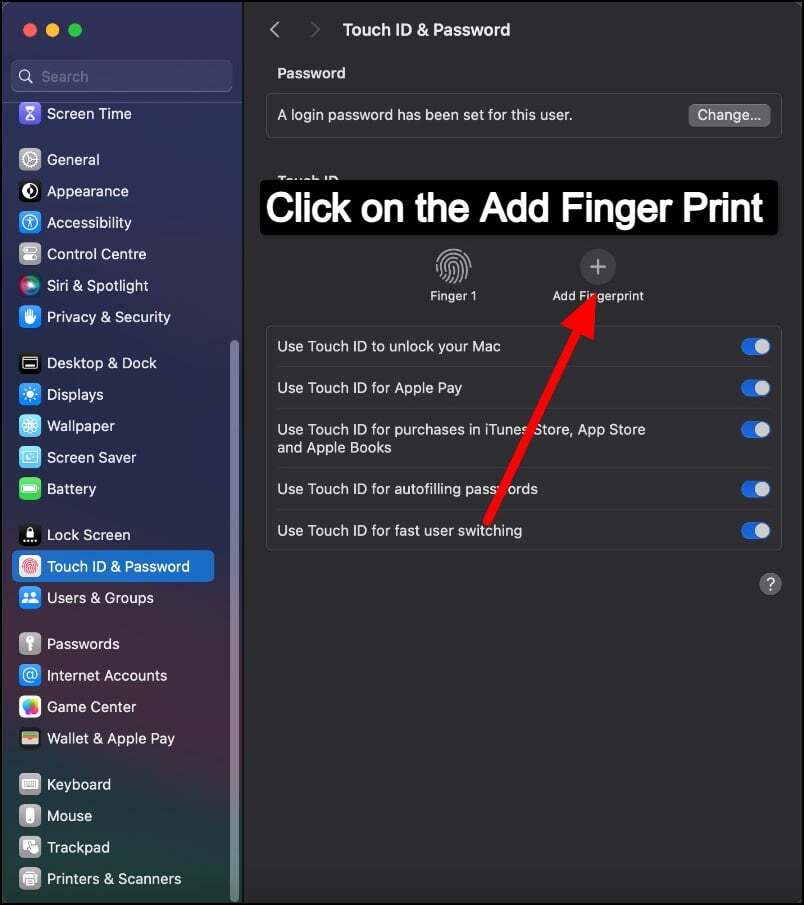Select Trackpad label in sidebar

tap(78, 847)
